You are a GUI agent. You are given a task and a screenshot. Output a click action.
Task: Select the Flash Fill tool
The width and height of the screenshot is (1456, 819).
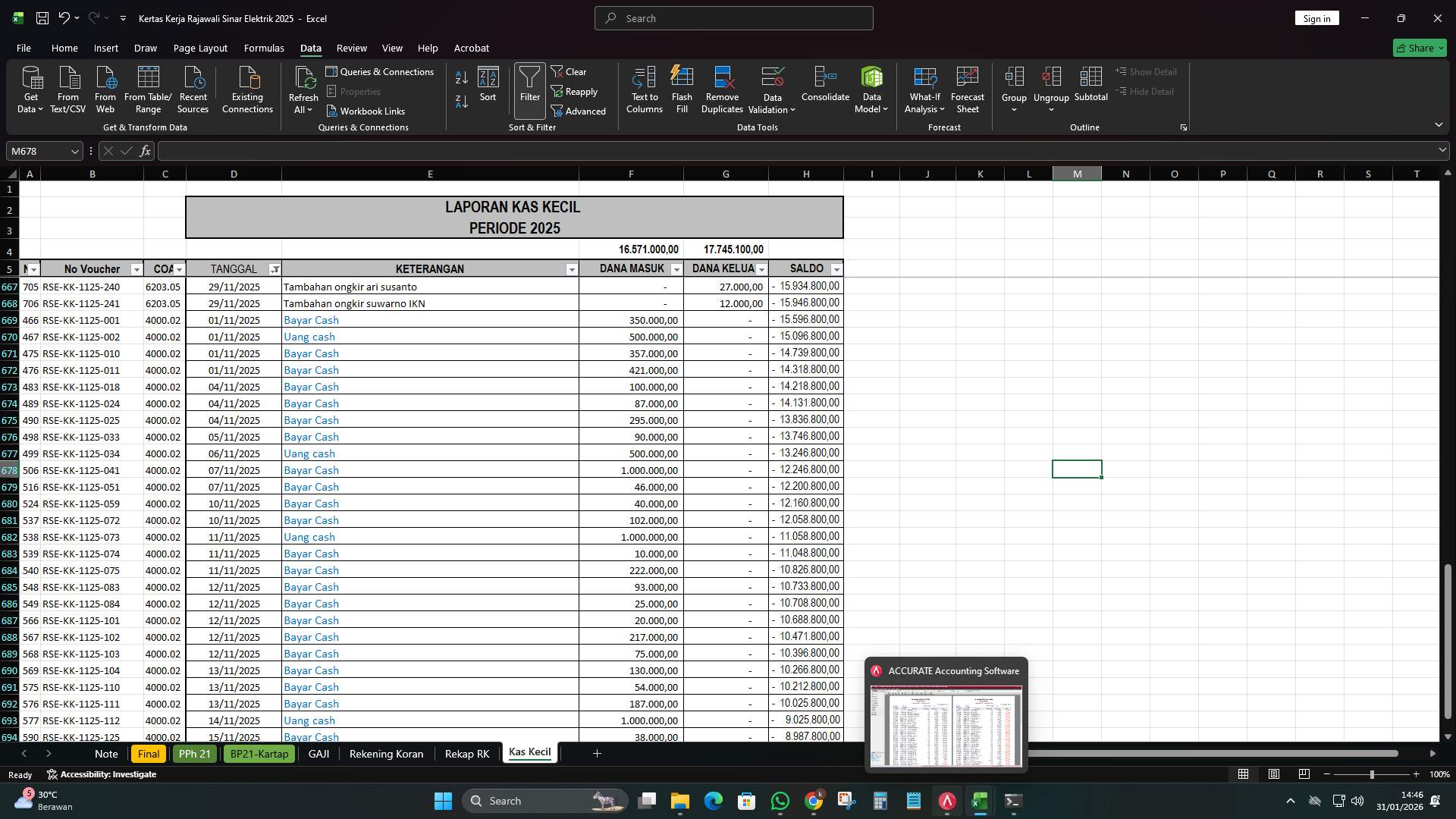point(681,89)
